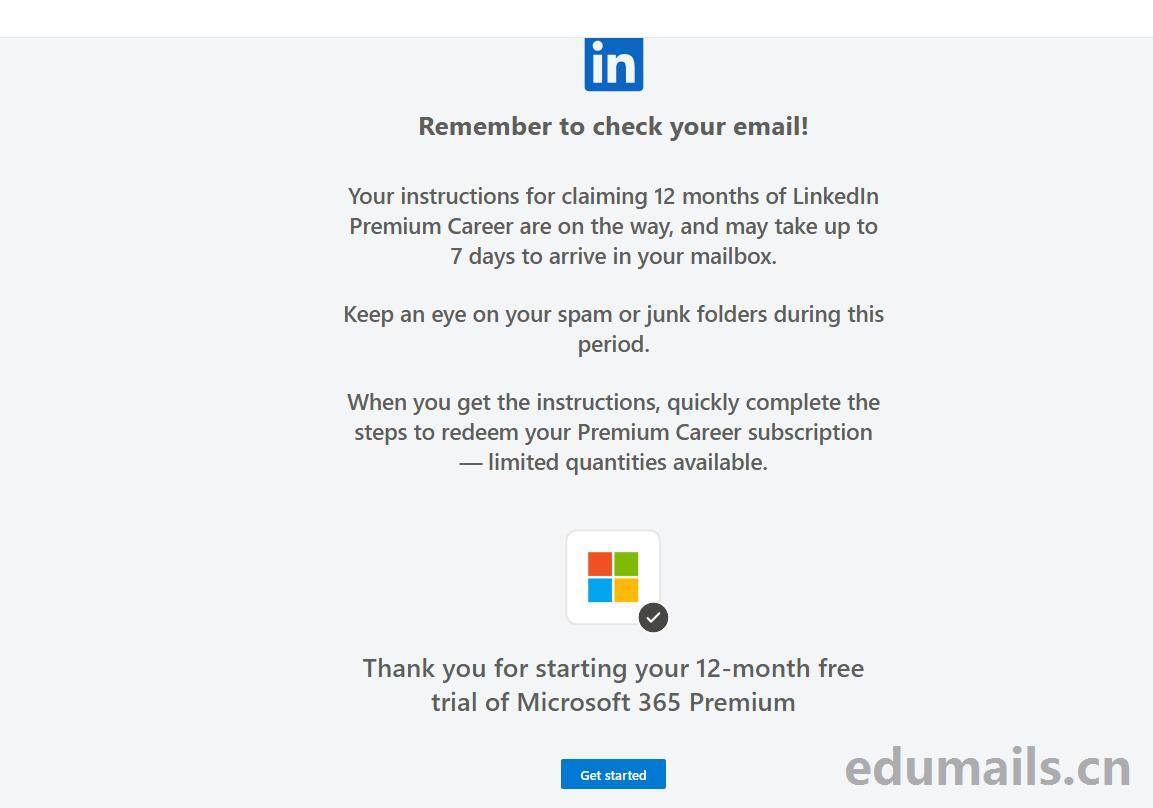Screen dimensions: 1153x808
Task: Click the dark checkmark badge icon
Action: [x=653, y=617]
